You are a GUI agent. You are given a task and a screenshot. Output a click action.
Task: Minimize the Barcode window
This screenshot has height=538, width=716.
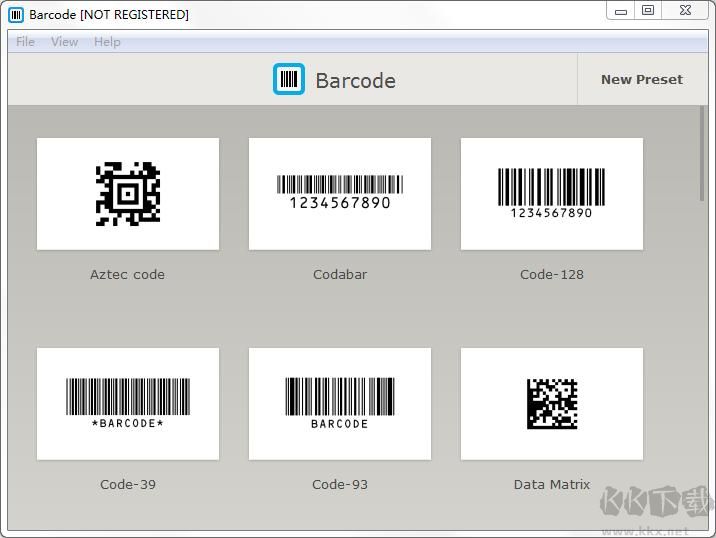(x=621, y=11)
